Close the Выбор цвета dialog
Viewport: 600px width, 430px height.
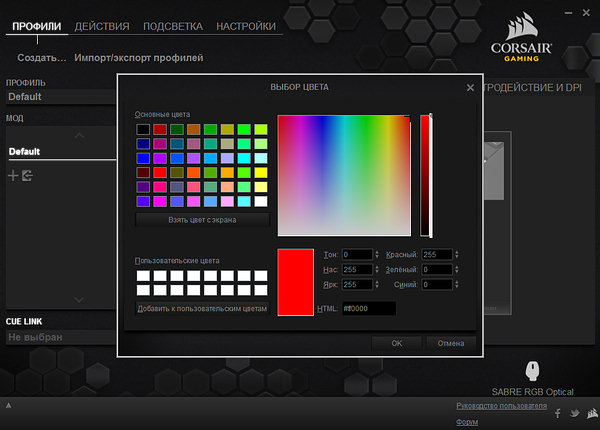point(470,88)
